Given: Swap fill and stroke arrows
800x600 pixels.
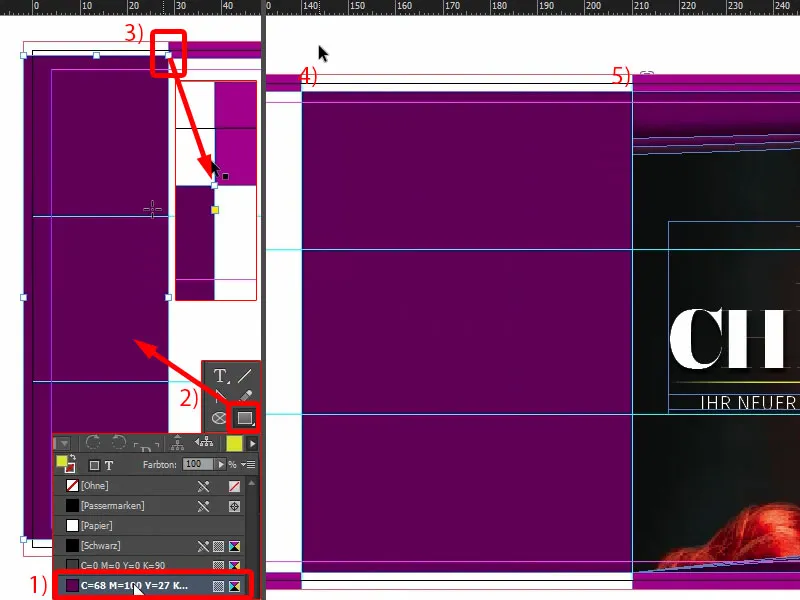Looking at the screenshot, I should pyautogui.click(x=72, y=458).
